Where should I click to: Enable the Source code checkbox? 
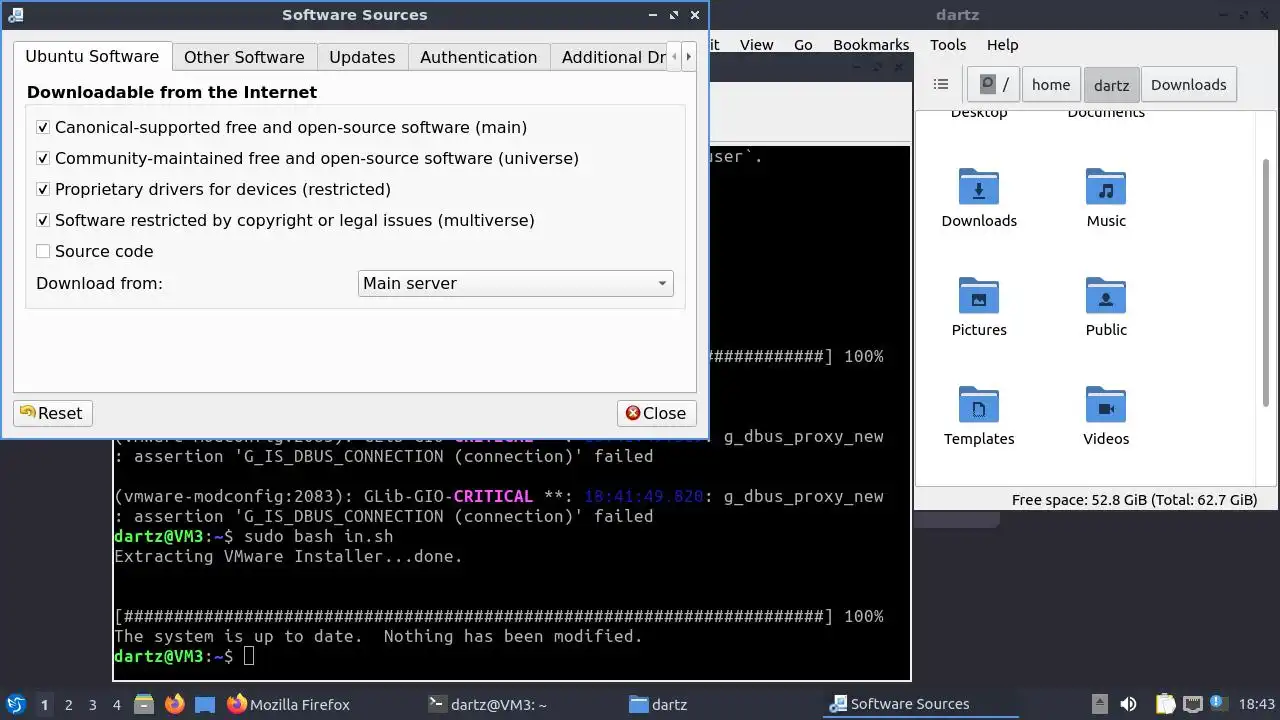43,251
